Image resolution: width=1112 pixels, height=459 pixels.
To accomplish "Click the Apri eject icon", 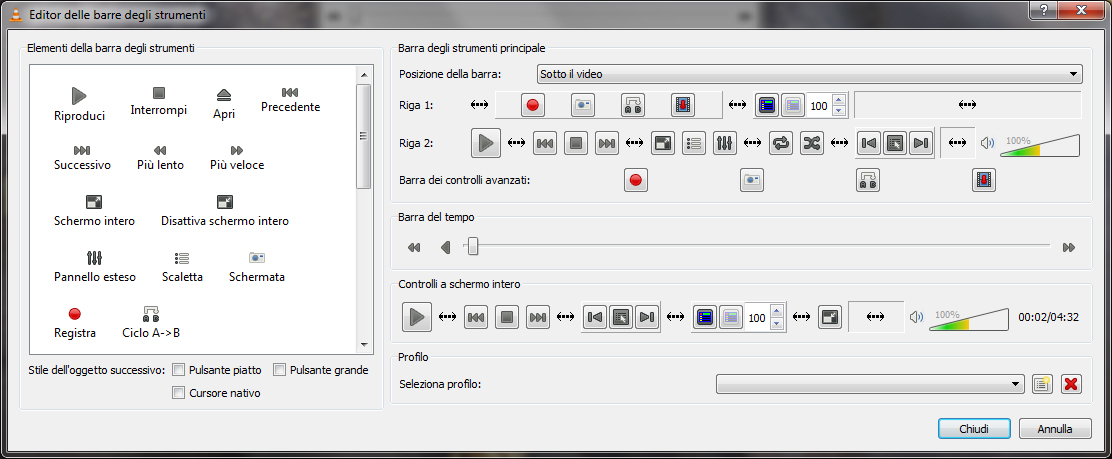I will (224, 94).
